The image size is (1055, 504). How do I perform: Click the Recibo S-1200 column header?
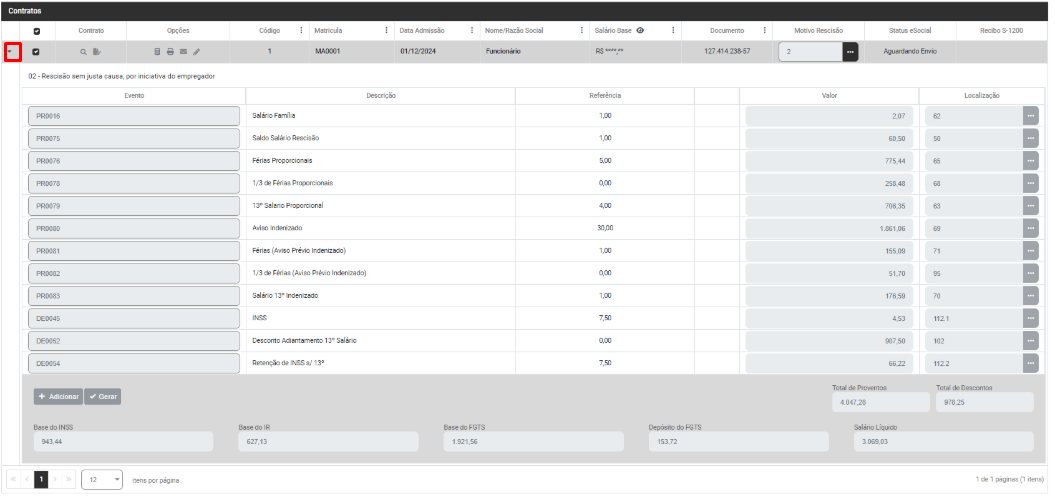1001,31
